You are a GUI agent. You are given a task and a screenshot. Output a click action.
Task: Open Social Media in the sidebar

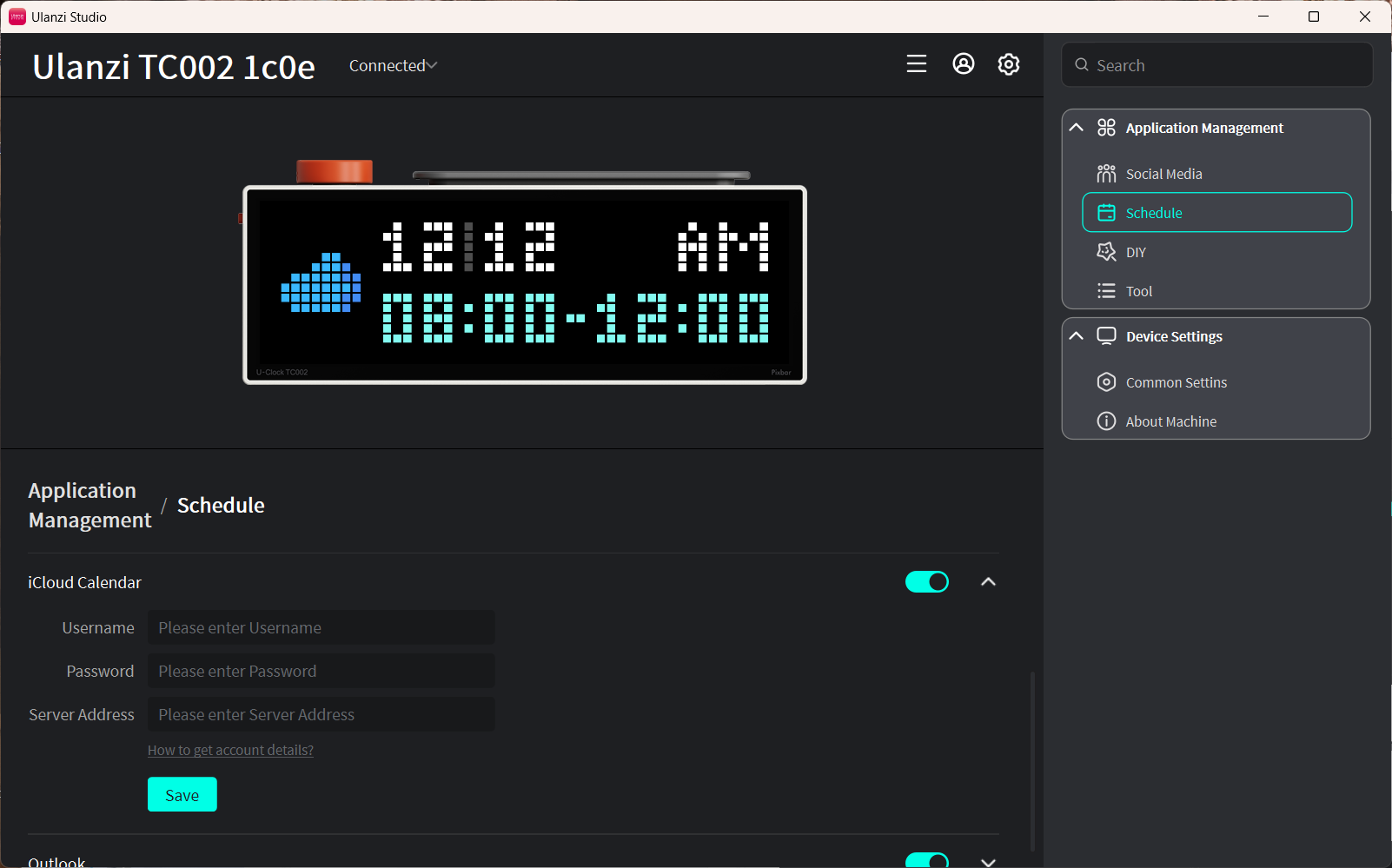(1216, 174)
